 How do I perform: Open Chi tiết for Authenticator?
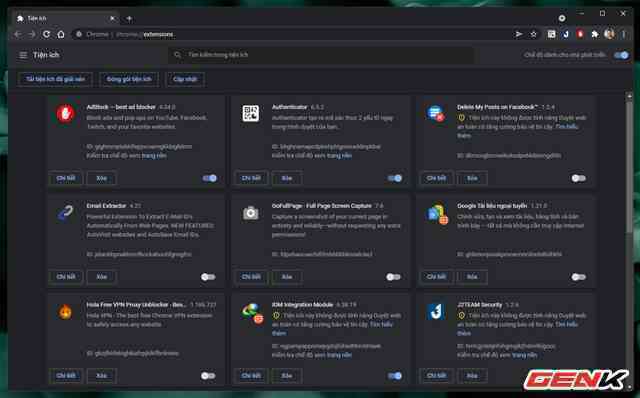(x=251, y=178)
